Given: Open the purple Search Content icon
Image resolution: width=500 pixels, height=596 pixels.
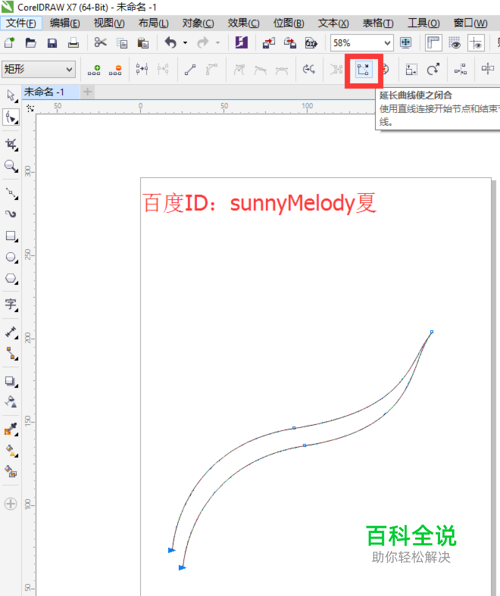Looking at the screenshot, I should point(241,43).
